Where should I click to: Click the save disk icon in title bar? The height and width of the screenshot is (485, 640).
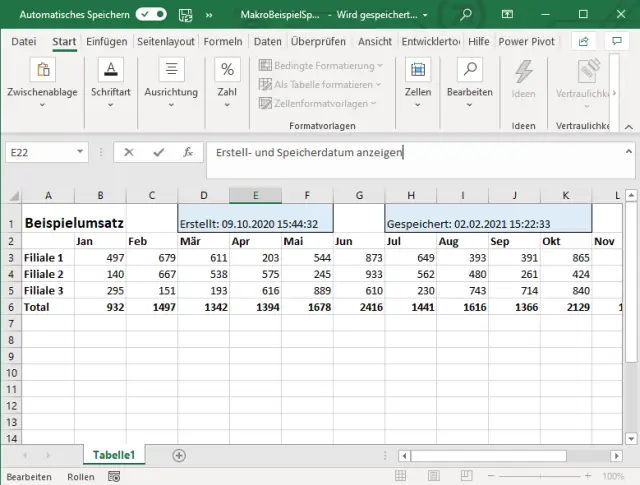point(183,15)
